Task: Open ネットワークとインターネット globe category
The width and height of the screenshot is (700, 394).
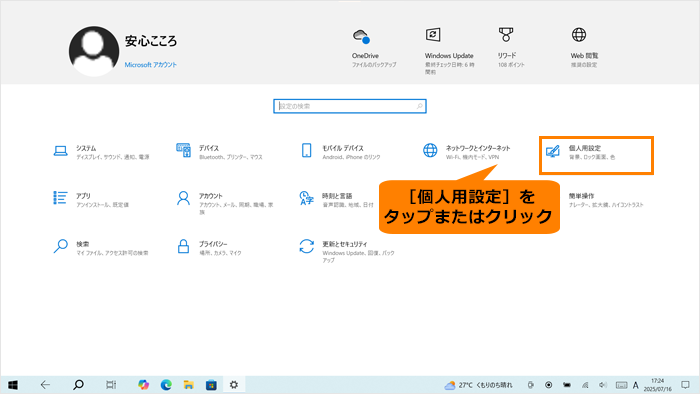Action: [x=466, y=152]
